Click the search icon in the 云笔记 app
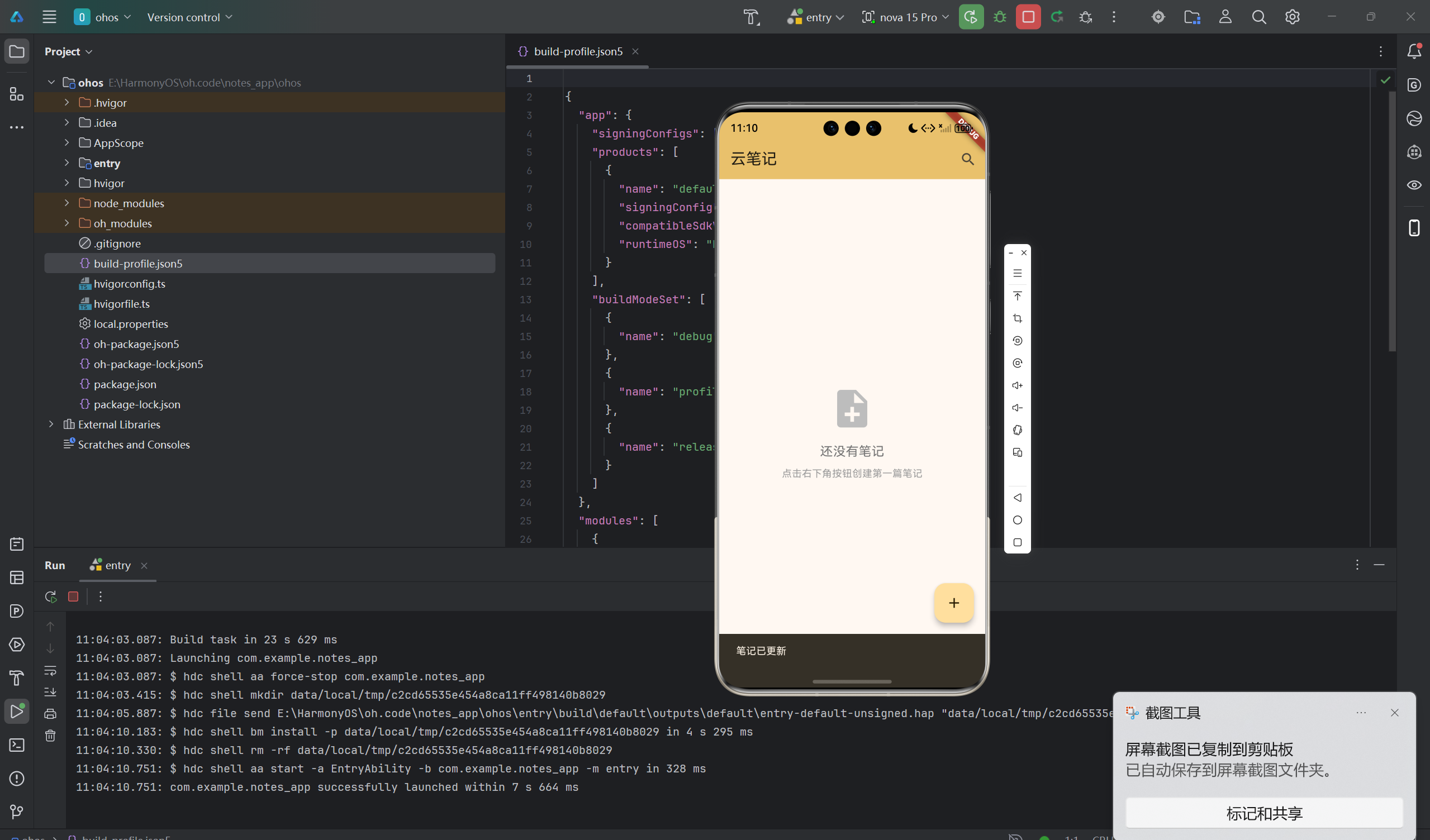 [967, 159]
